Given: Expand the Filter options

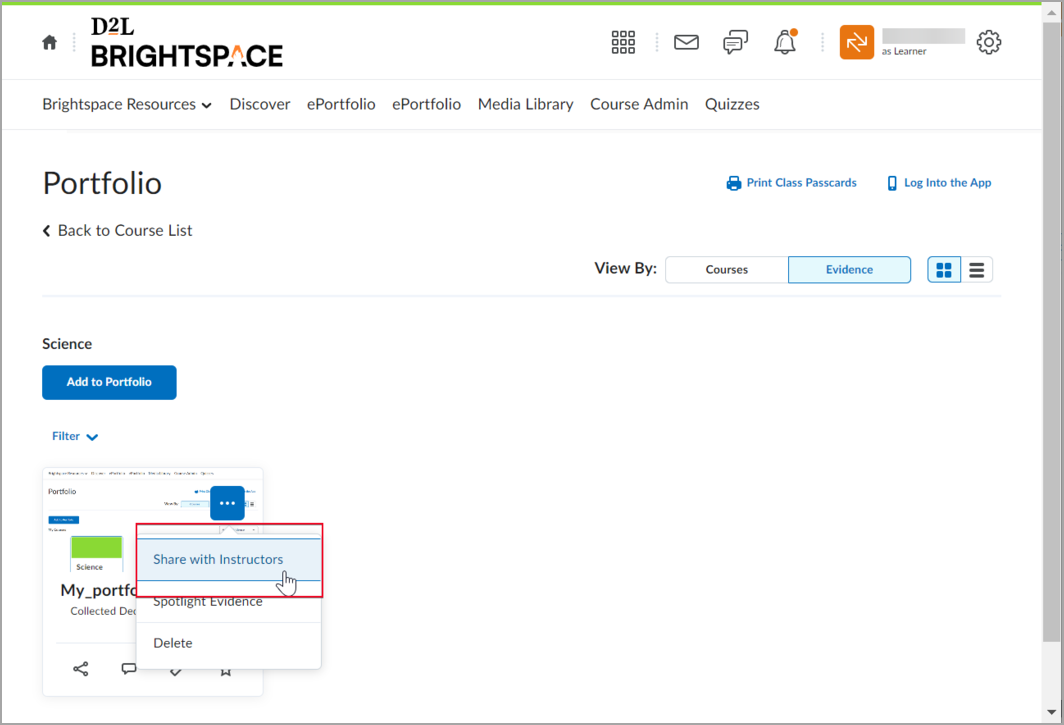Looking at the screenshot, I should (x=74, y=436).
